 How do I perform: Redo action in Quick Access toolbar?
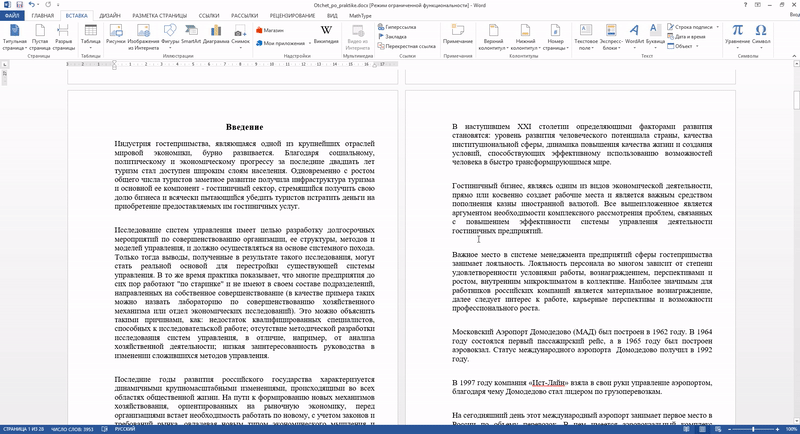48,5
